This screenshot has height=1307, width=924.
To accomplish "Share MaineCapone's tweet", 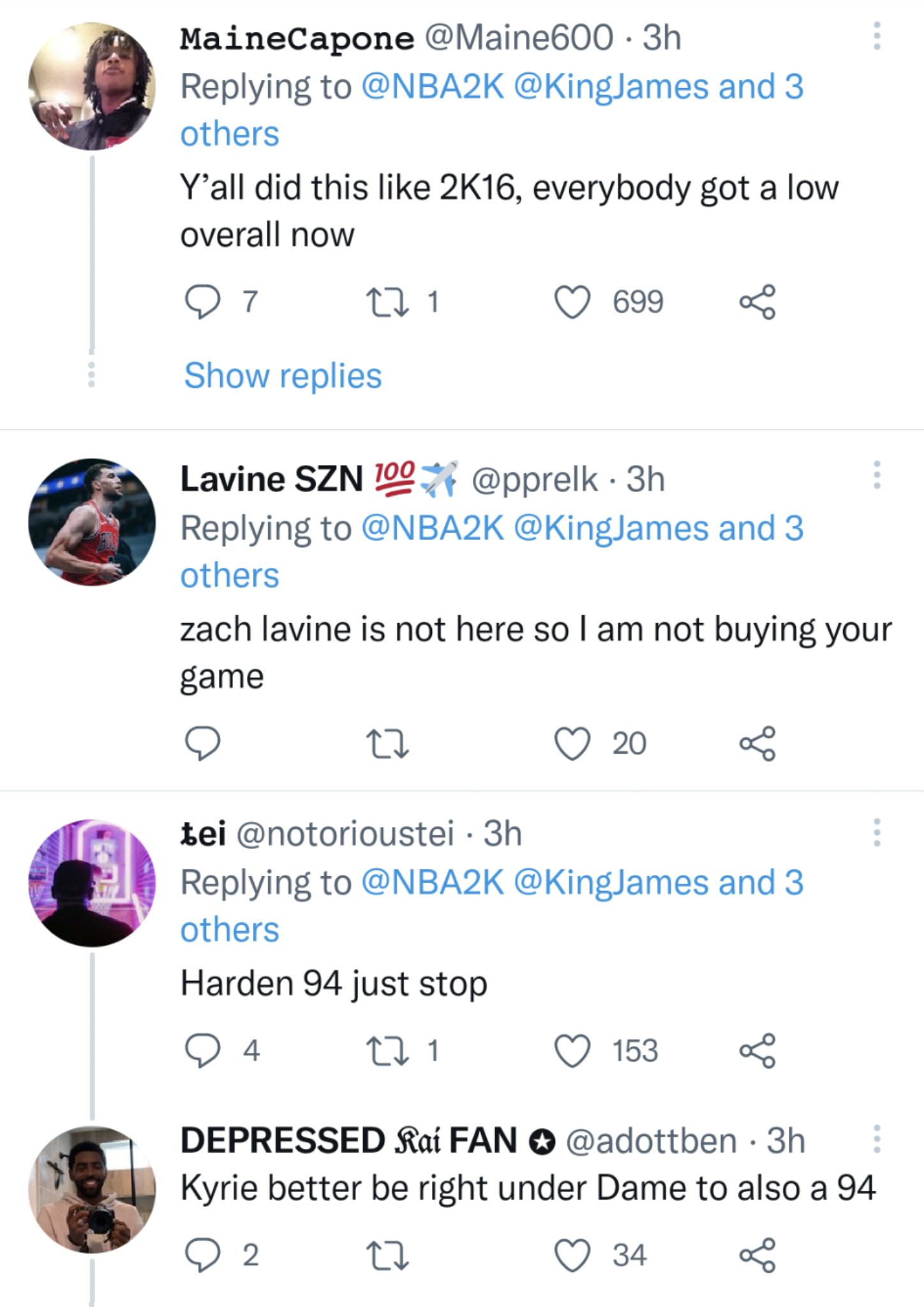I will [761, 301].
